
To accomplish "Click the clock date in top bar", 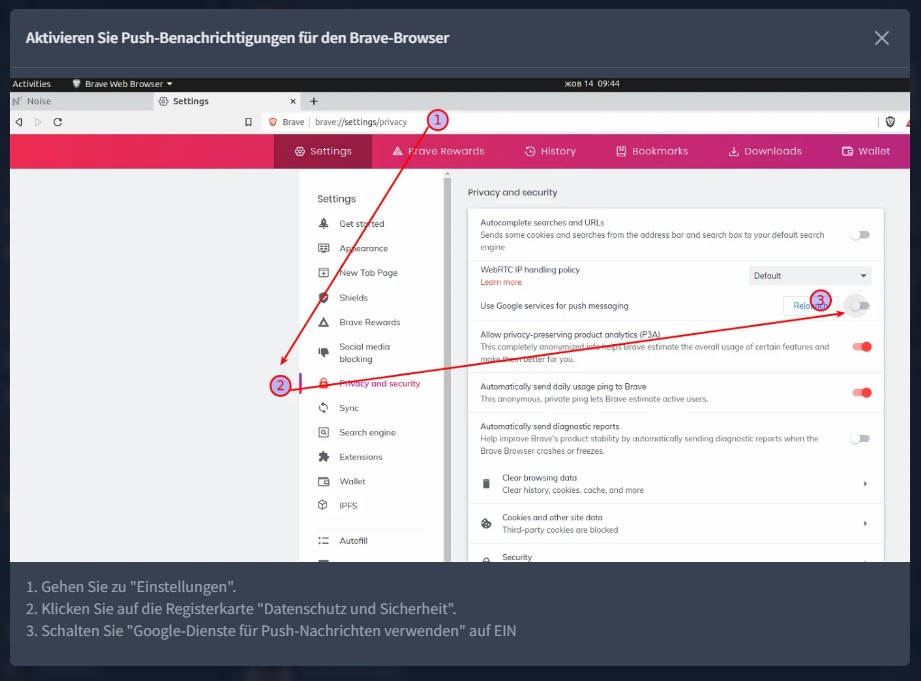I will 592,84.
